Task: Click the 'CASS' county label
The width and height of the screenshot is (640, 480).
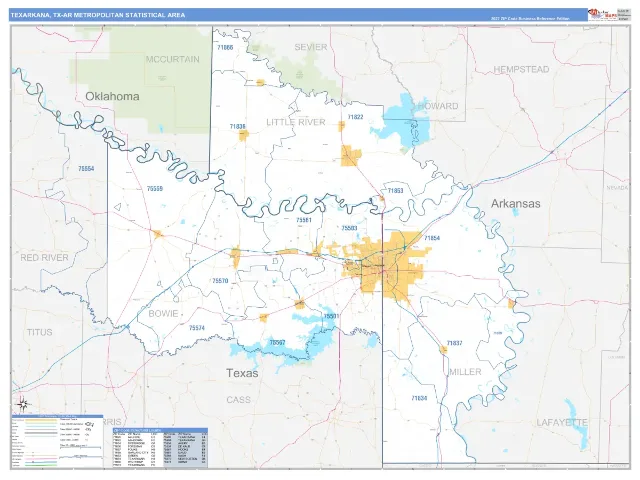Action: pos(238,400)
